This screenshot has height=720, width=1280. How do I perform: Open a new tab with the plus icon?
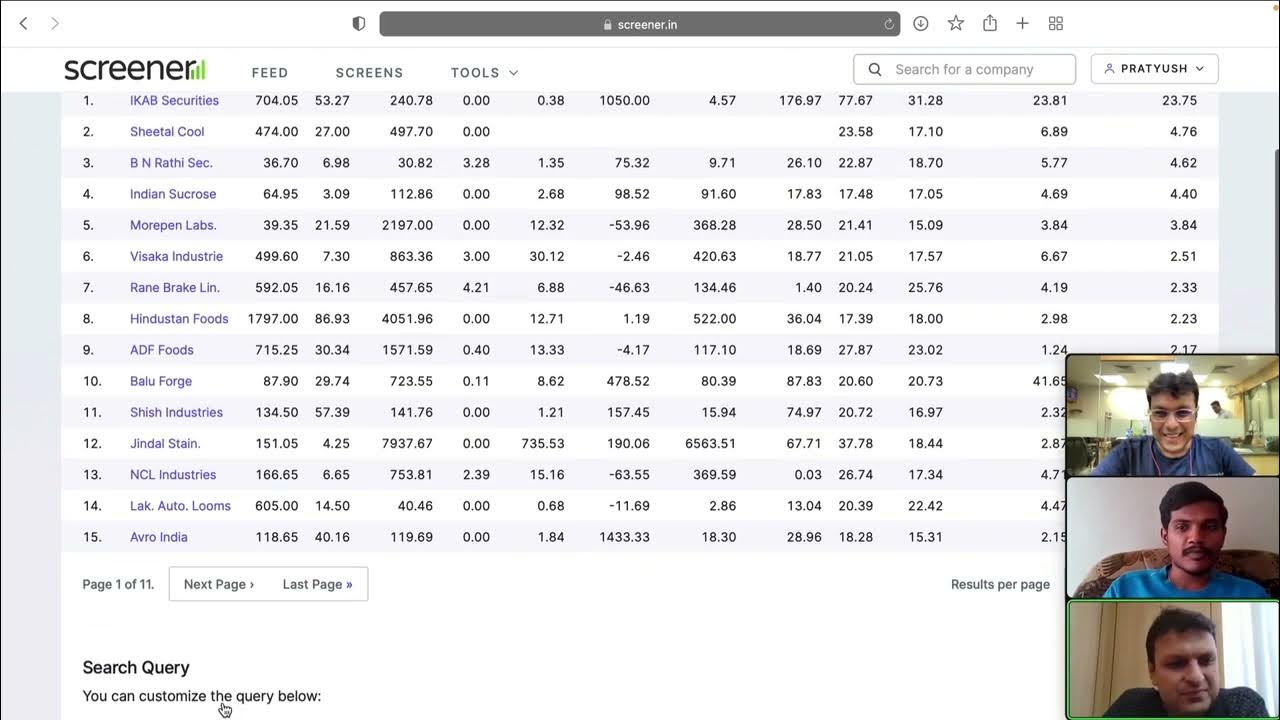tap(1022, 23)
